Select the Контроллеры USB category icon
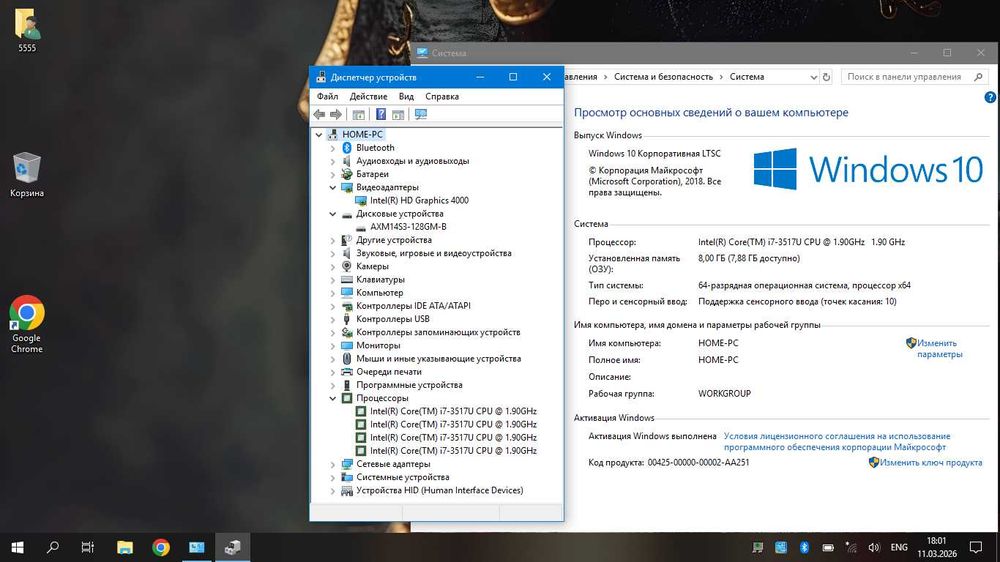Image resolution: width=1000 pixels, height=562 pixels. [x=347, y=319]
